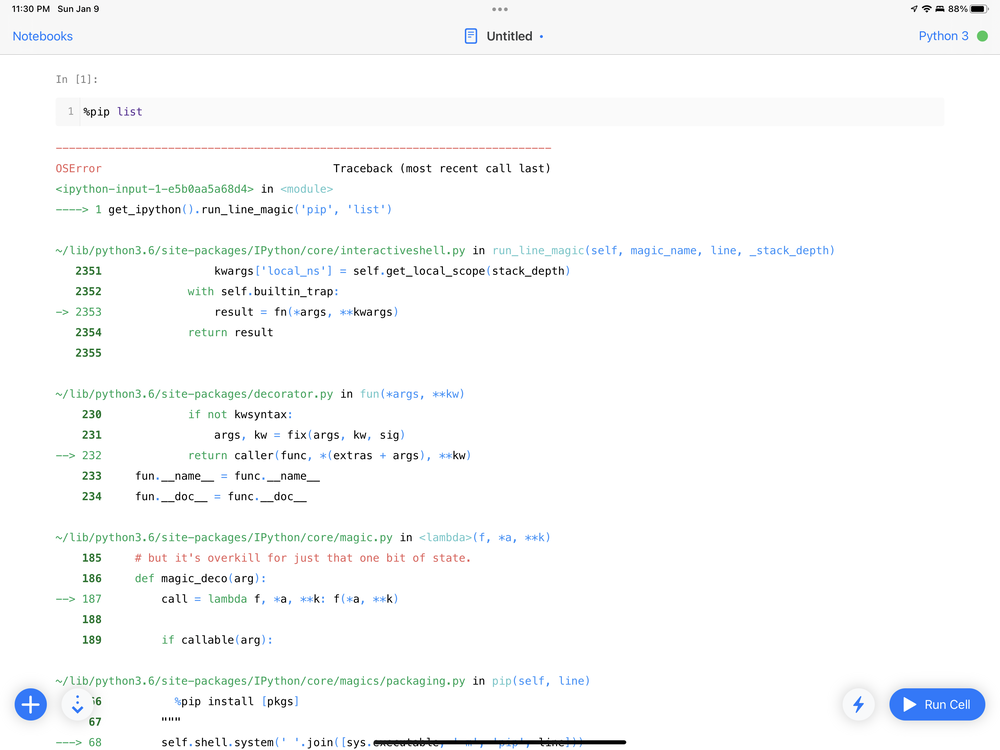
Task: Tap the Untitled notebook title
Action: 509,36
